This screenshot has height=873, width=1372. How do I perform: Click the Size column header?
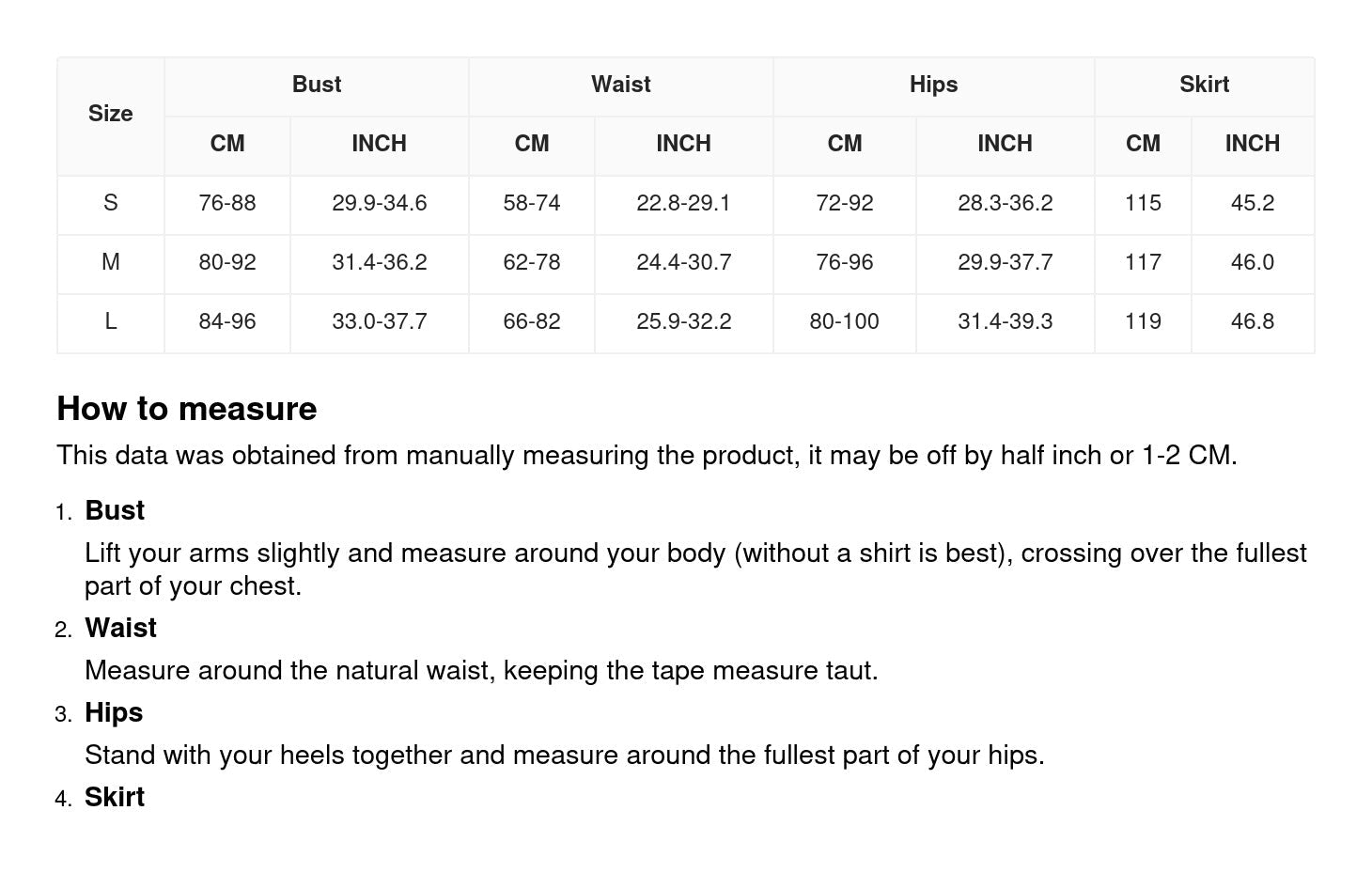coord(111,114)
